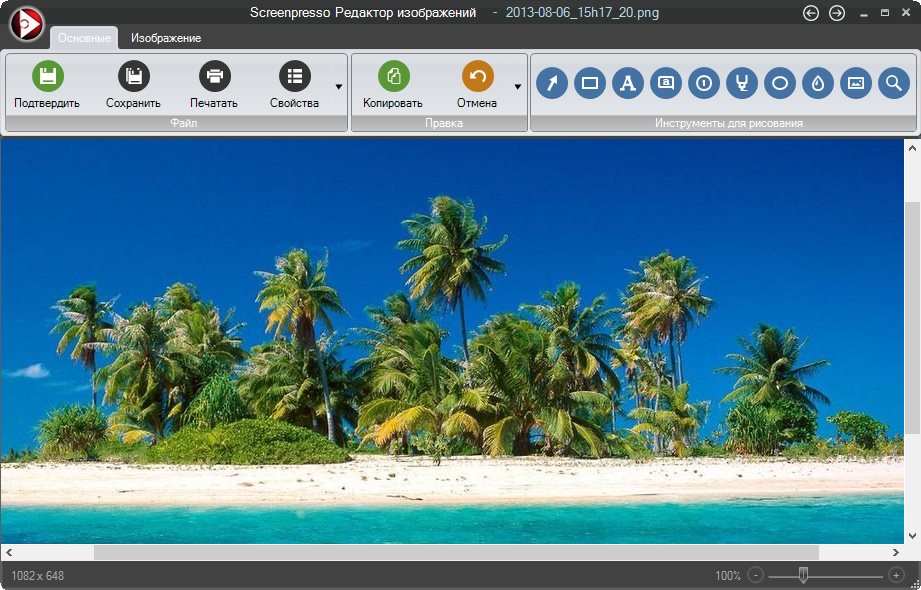Select the rectangle drawing tool

(x=590, y=83)
